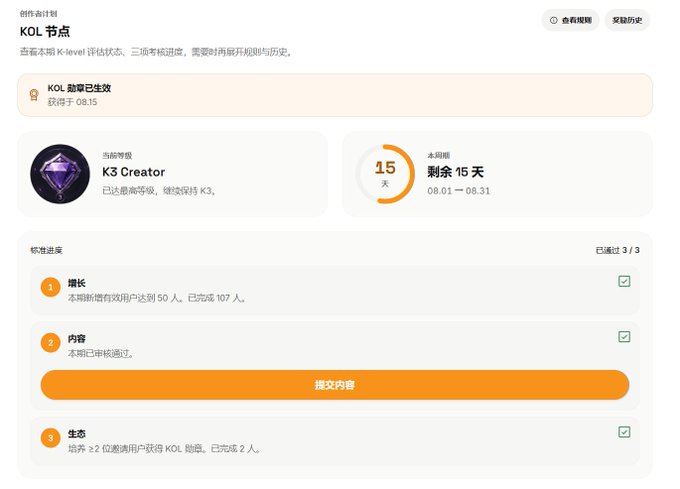This screenshot has height=489, width=680.
Task: Click the K3 Creator level title
Action: point(134,172)
